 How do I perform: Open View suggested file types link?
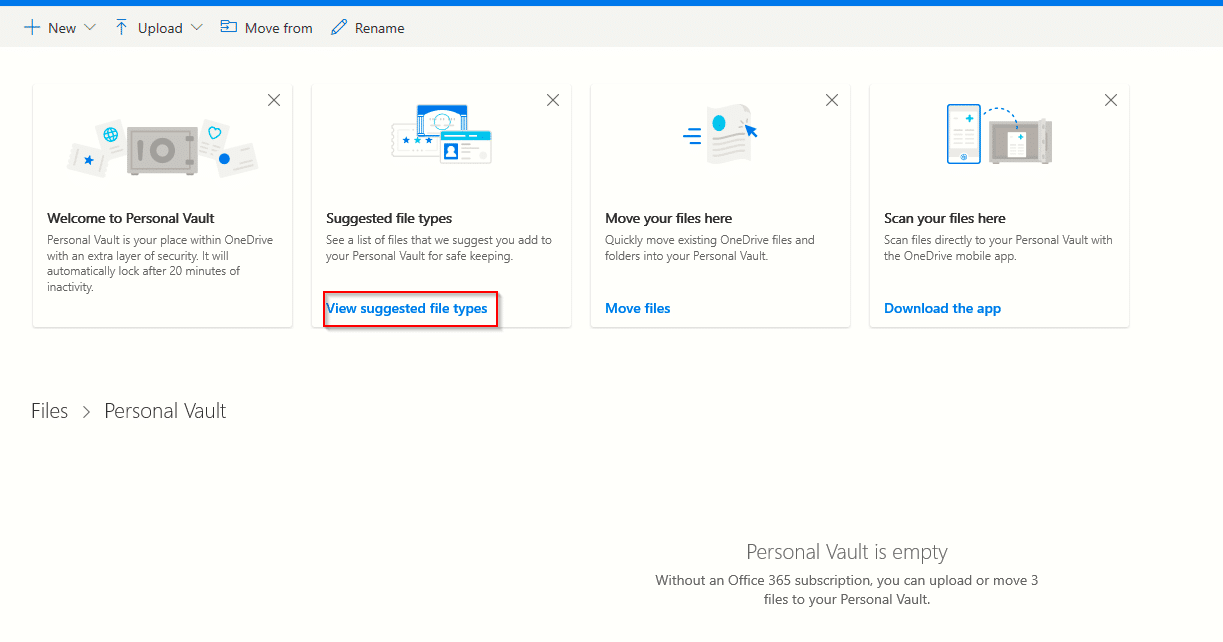tap(407, 308)
